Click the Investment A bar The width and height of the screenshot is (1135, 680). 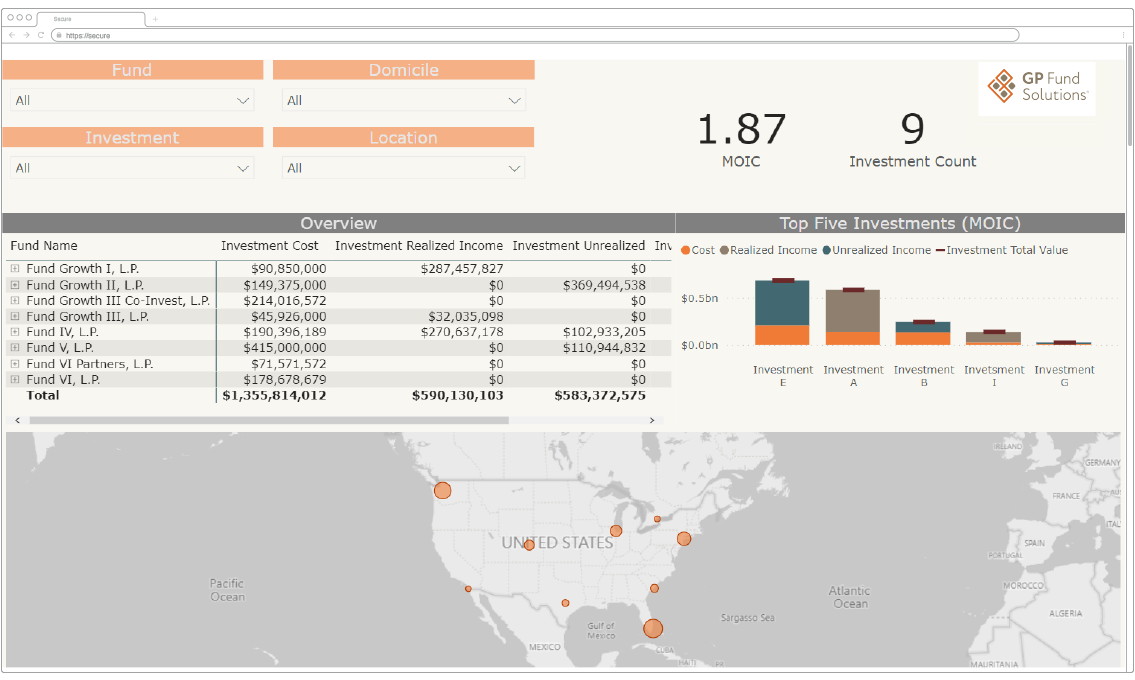coord(853,317)
